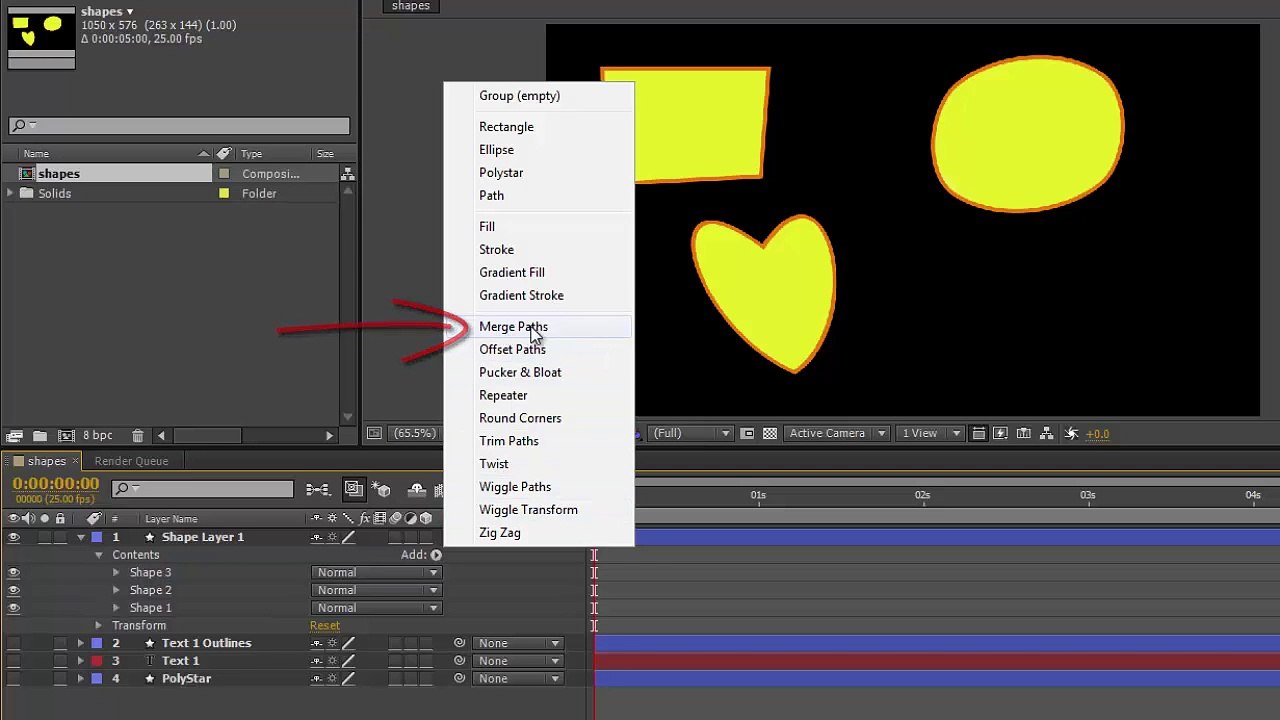Choose Trim Paths in the menu
This screenshot has width=1280, height=720.
(x=508, y=441)
